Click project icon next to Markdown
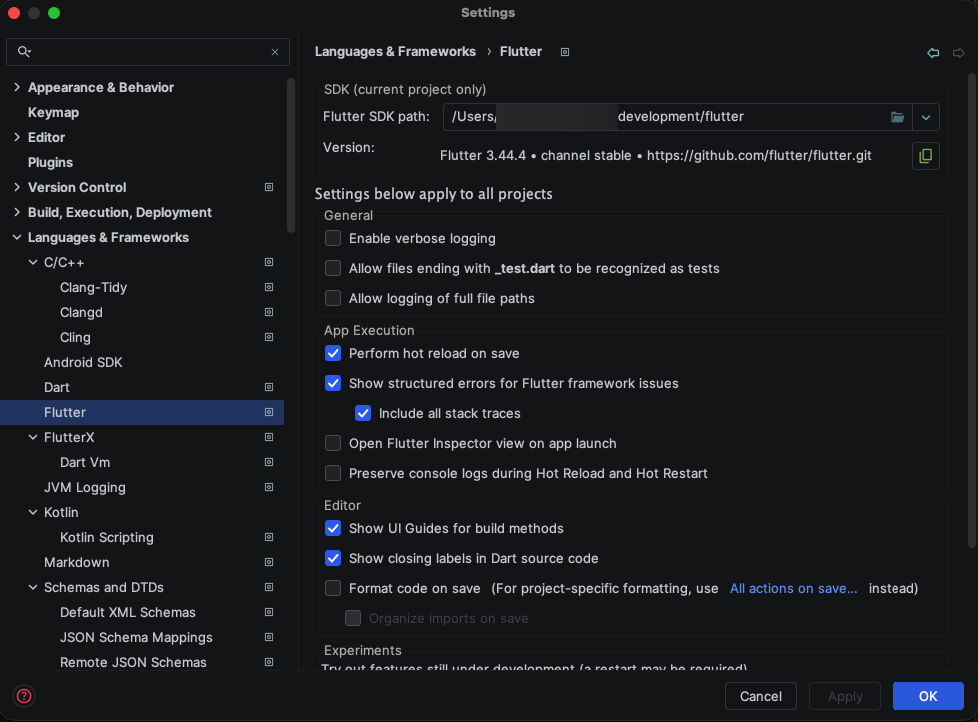The width and height of the screenshot is (978, 722). [x=269, y=562]
